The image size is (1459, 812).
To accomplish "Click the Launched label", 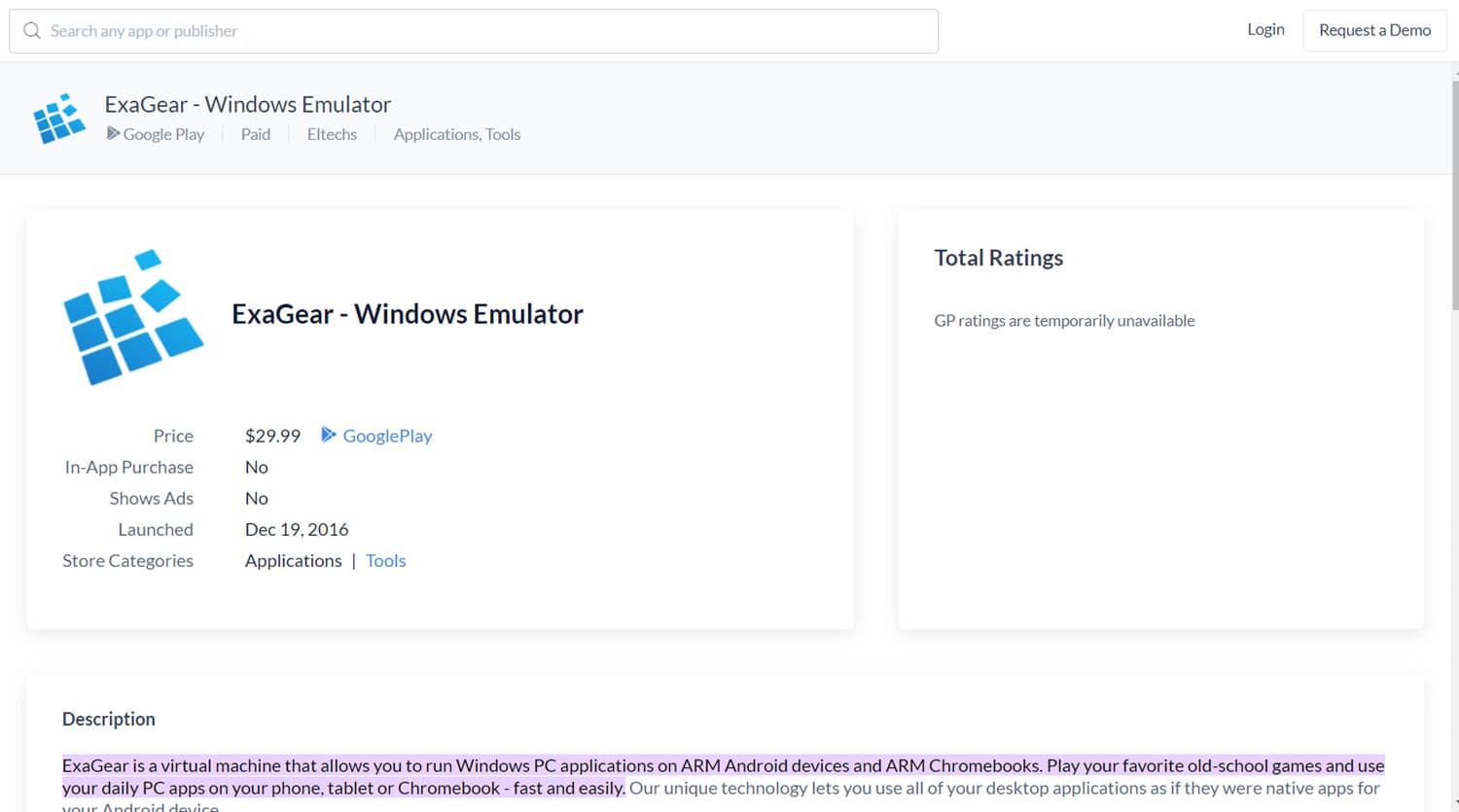I will (156, 529).
